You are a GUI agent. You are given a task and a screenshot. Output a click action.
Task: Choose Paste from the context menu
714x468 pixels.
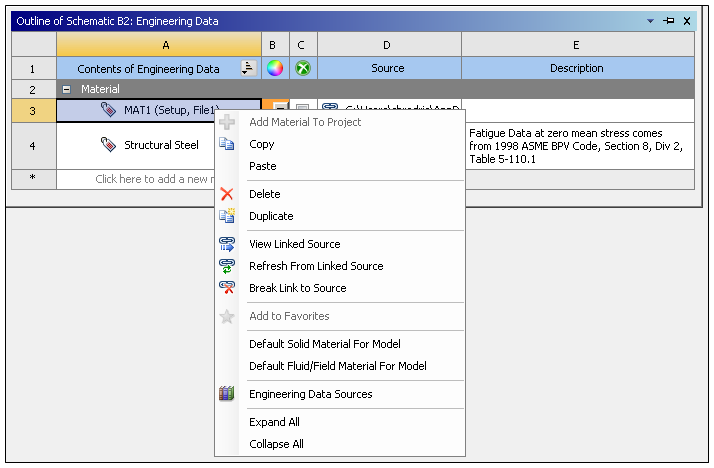pyautogui.click(x=263, y=166)
